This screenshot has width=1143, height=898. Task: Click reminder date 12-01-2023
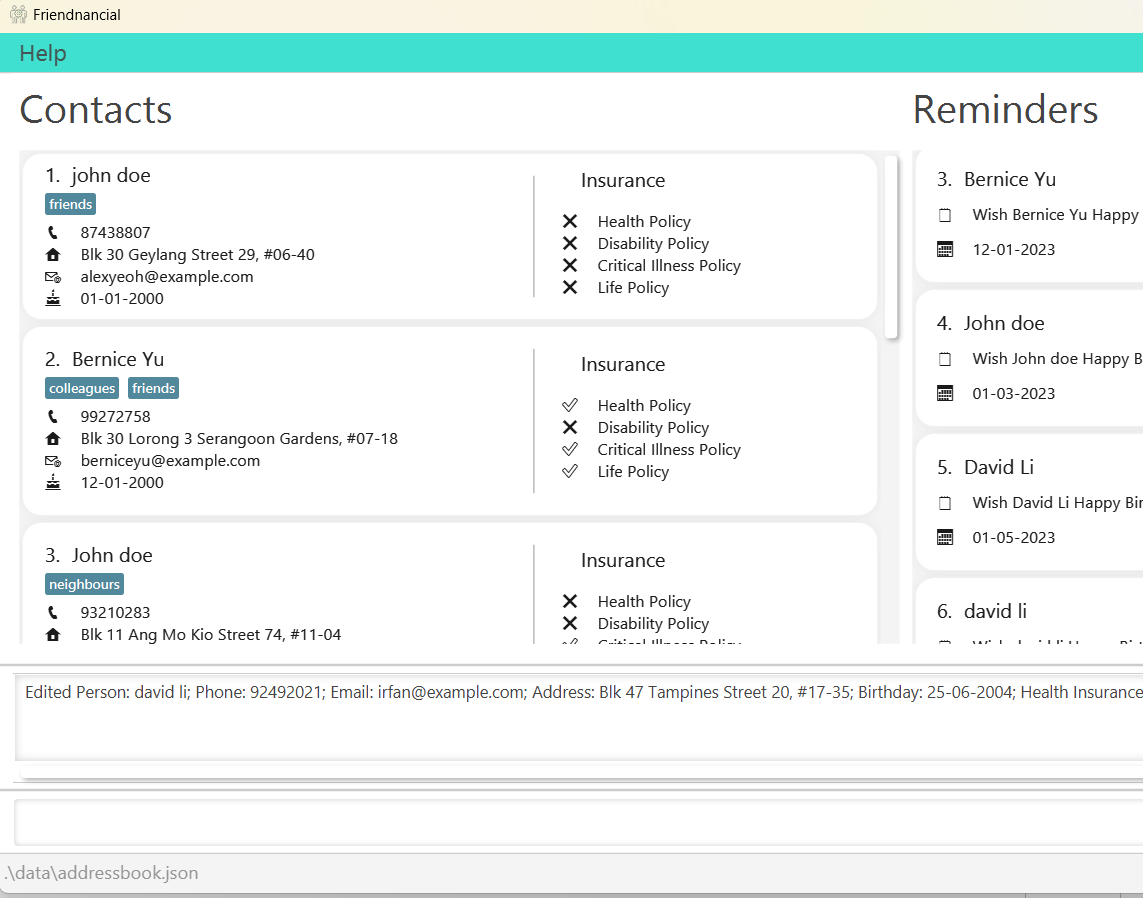click(x=1013, y=249)
